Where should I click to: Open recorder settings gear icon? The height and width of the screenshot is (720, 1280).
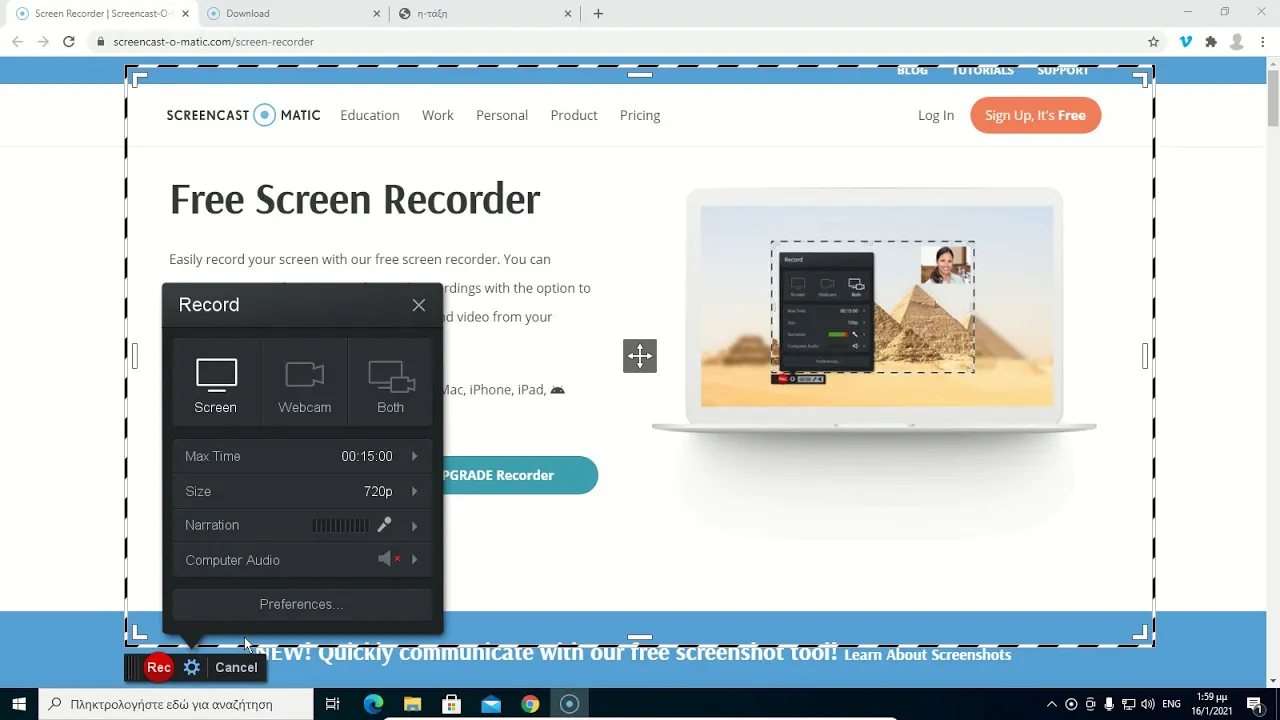coord(192,667)
